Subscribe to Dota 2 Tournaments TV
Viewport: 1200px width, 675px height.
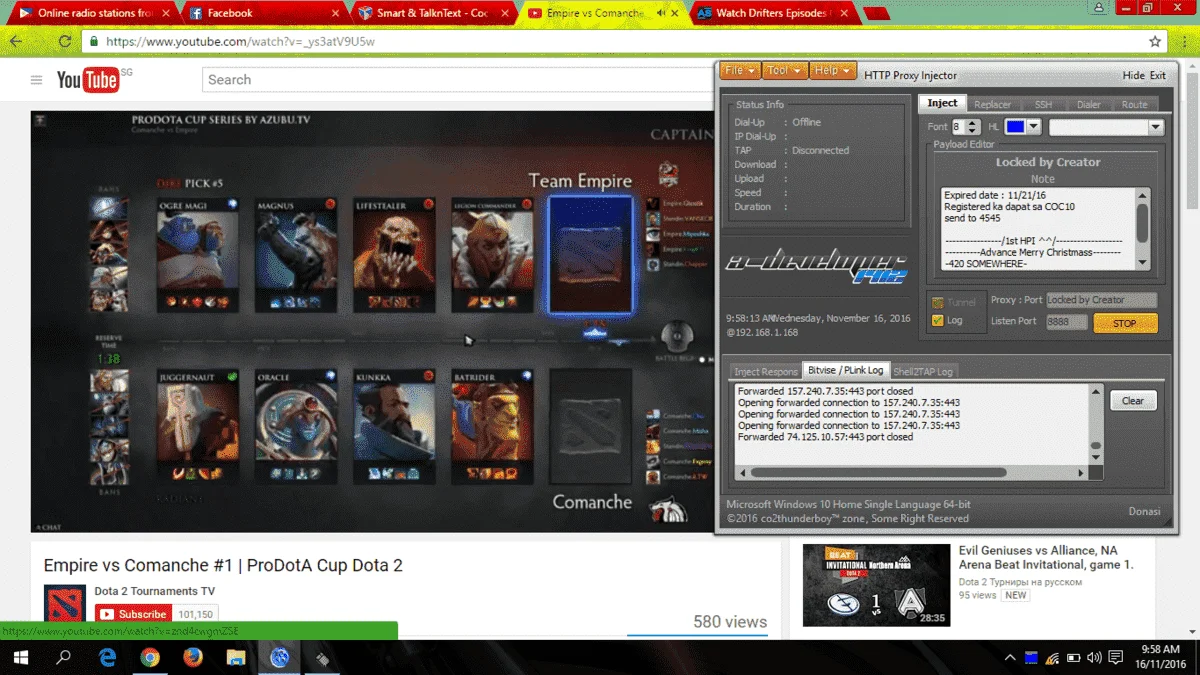pyautogui.click(x=132, y=614)
